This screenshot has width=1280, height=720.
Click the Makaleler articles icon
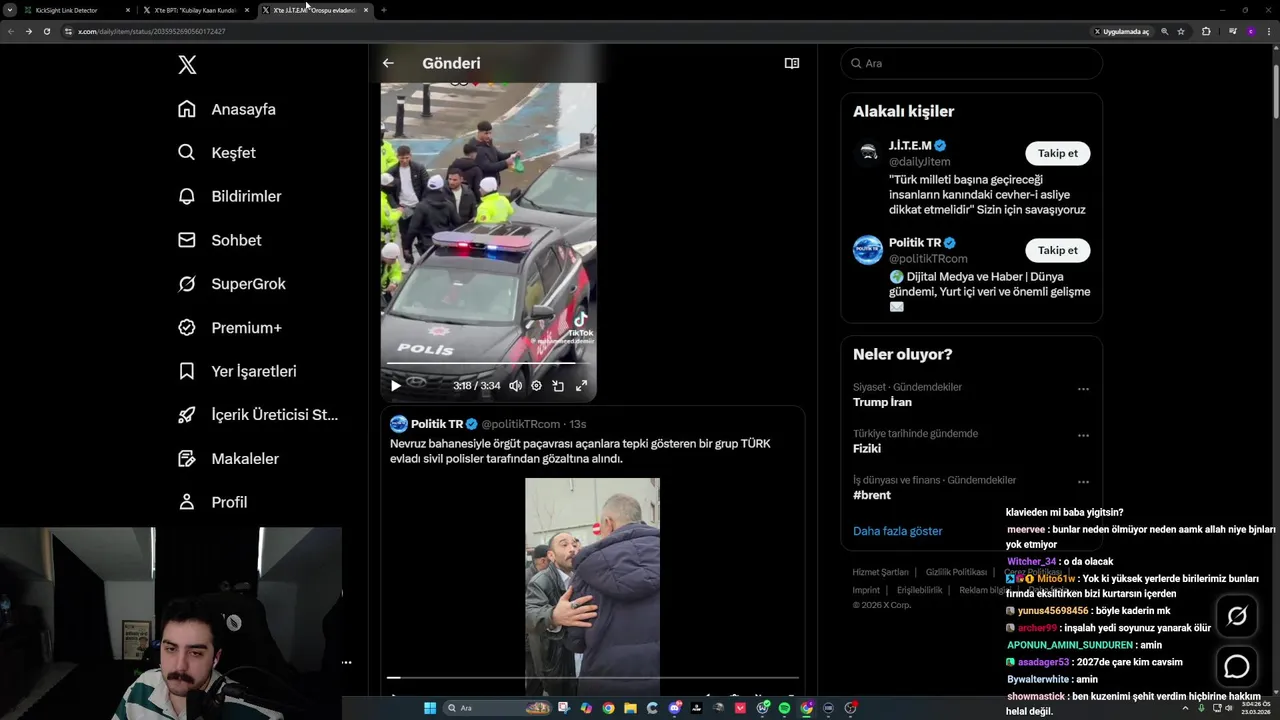coord(187,458)
